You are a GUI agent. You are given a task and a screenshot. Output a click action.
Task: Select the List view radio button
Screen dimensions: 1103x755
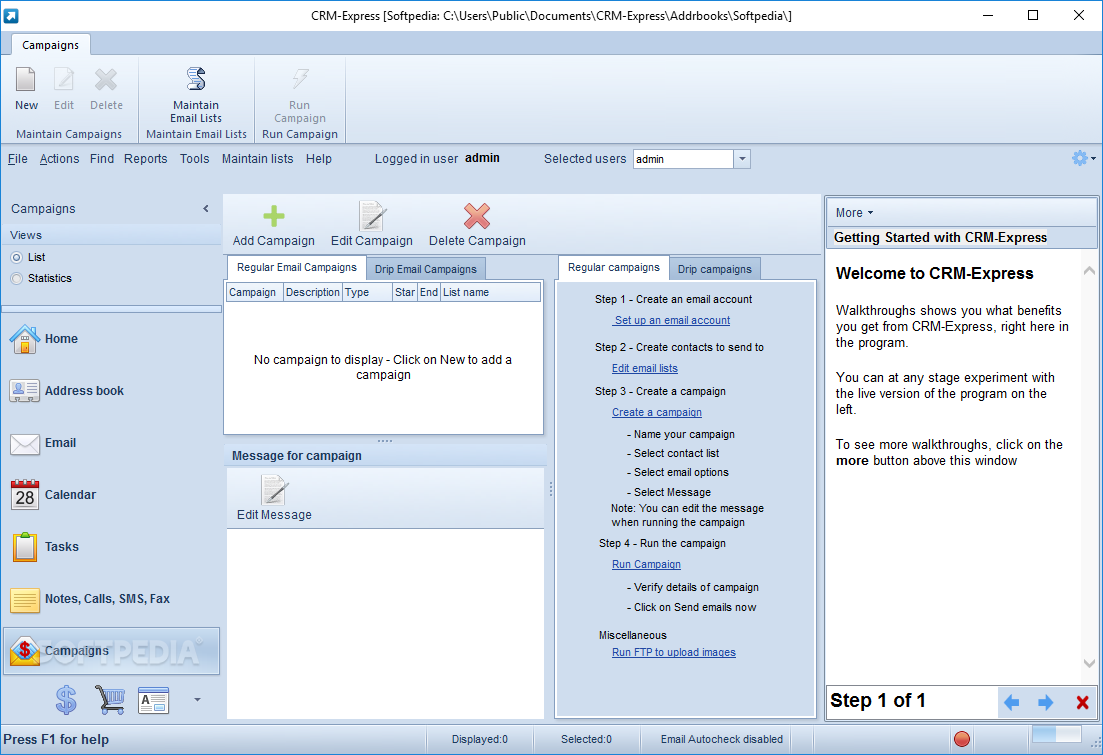[17, 258]
